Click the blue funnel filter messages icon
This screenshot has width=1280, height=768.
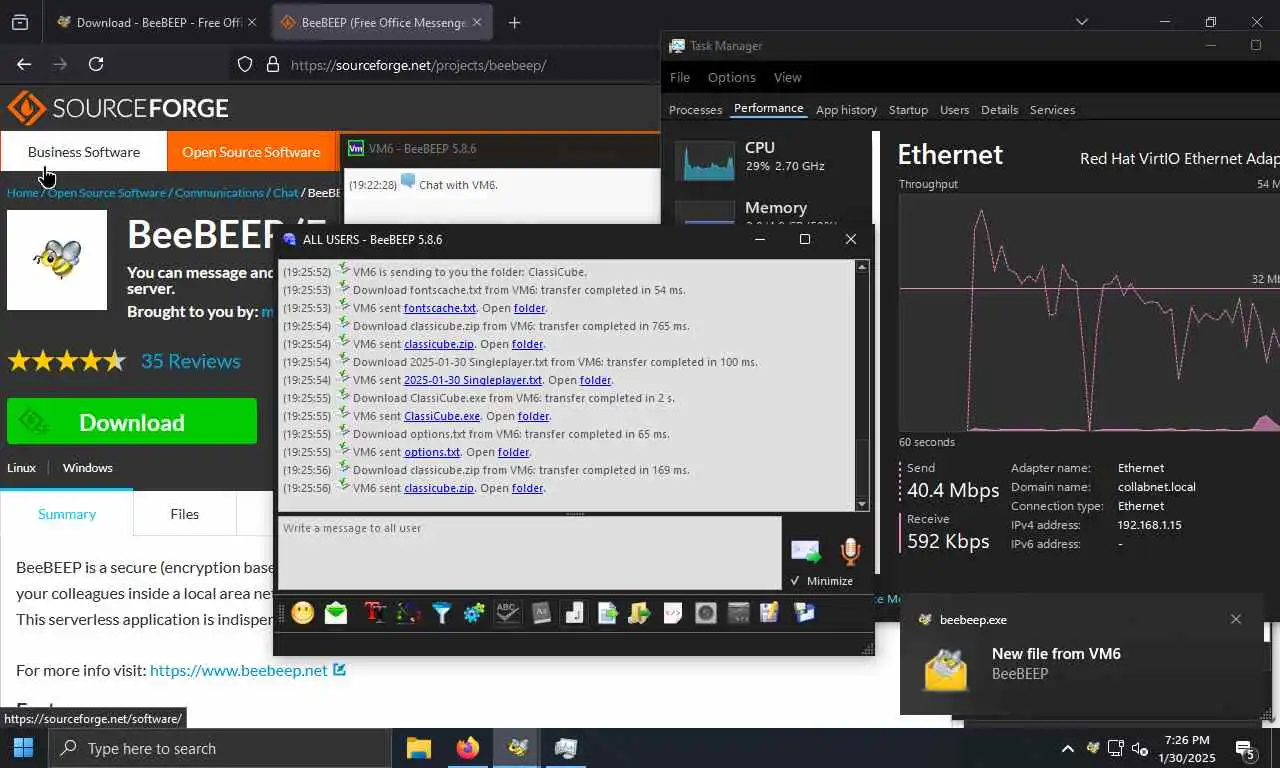click(x=441, y=613)
